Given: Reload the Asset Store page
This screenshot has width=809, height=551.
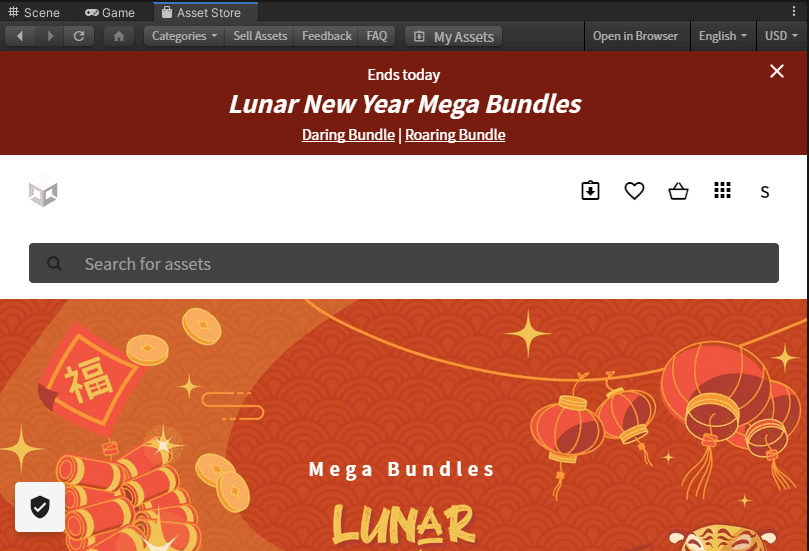Looking at the screenshot, I should tap(79, 36).
